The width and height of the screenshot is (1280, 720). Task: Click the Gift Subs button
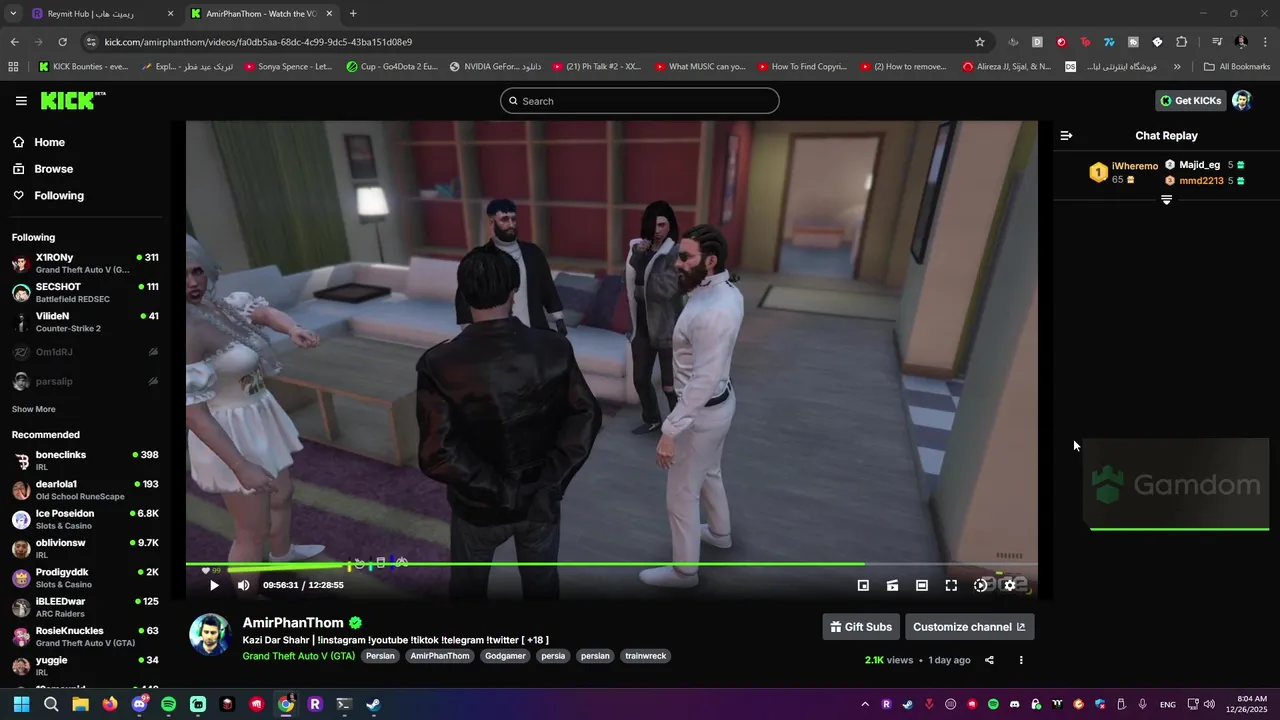click(x=861, y=627)
